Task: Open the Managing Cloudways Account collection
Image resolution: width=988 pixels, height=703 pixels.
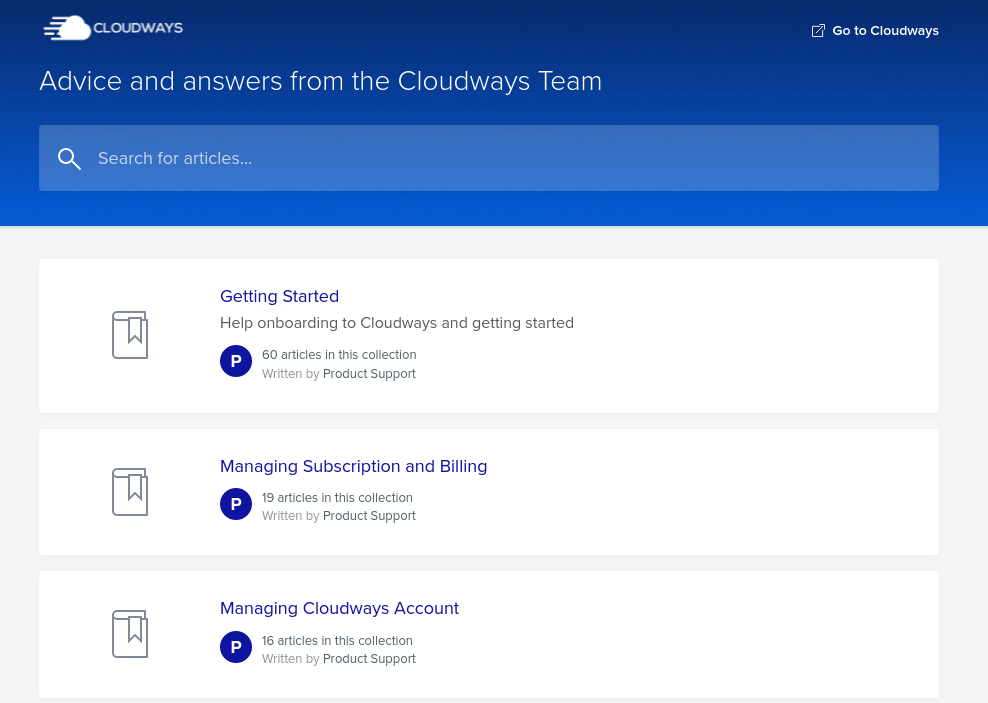Action: coord(339,608)
